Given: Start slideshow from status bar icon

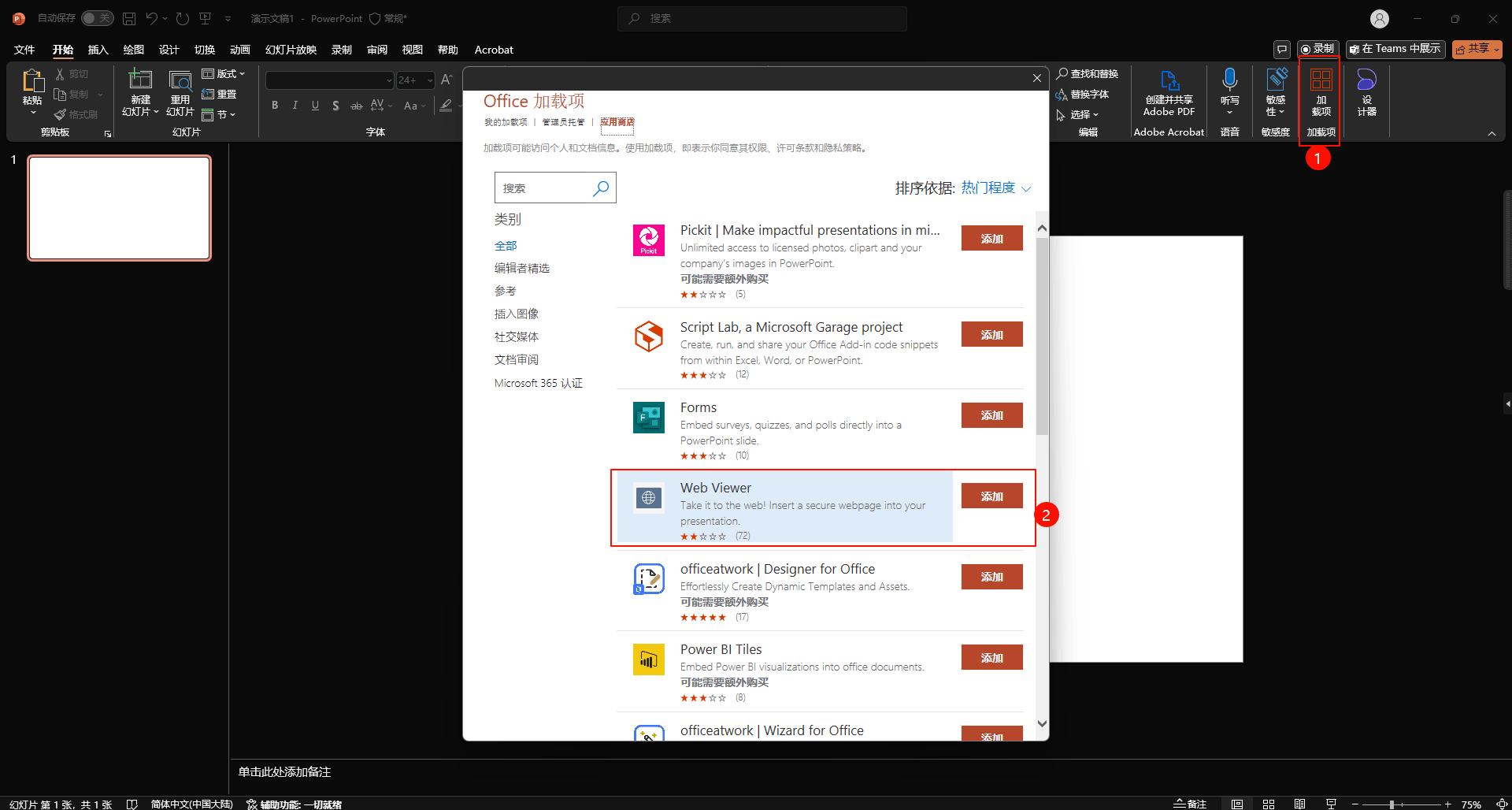Looking at the screenshot, I should [1331, 804].
